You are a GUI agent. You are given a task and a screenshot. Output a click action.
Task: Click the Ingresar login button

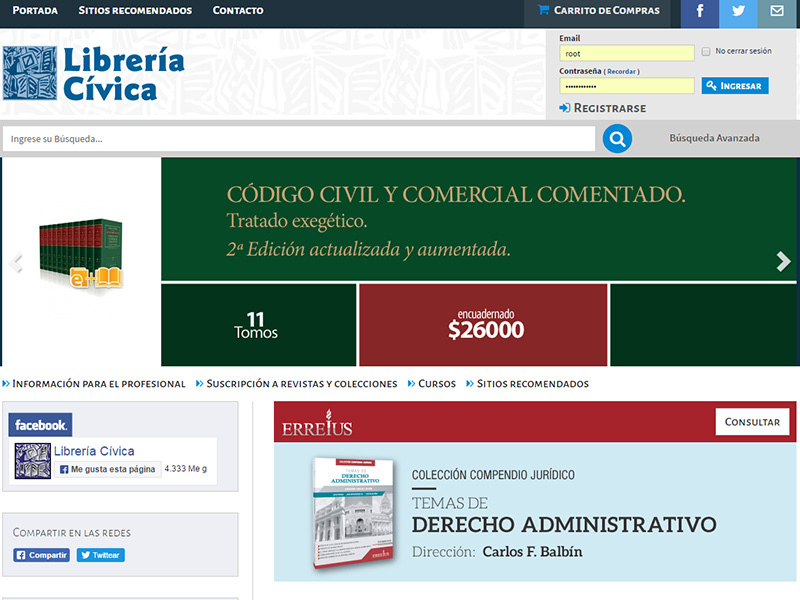click(x=735, y=86)
